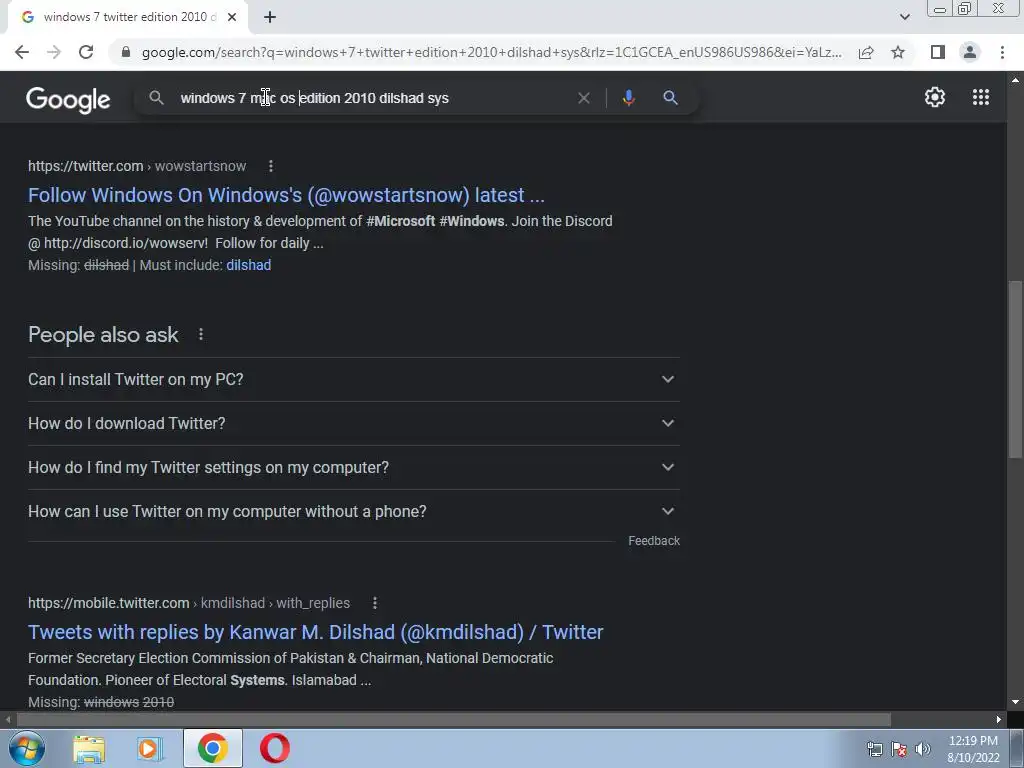1024x768 pixels.
Task: Click the Feedback link
Action: coord(654,541)
